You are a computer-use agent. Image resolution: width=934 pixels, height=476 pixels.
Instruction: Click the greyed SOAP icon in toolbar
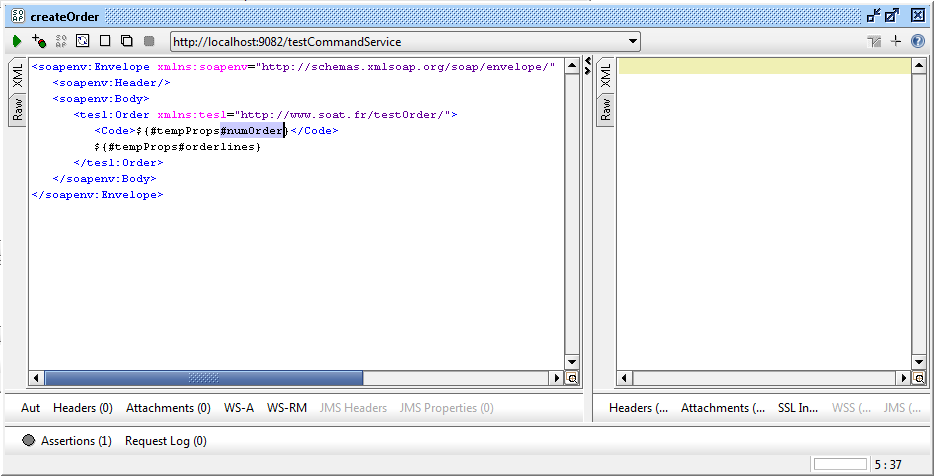(61, 41)
